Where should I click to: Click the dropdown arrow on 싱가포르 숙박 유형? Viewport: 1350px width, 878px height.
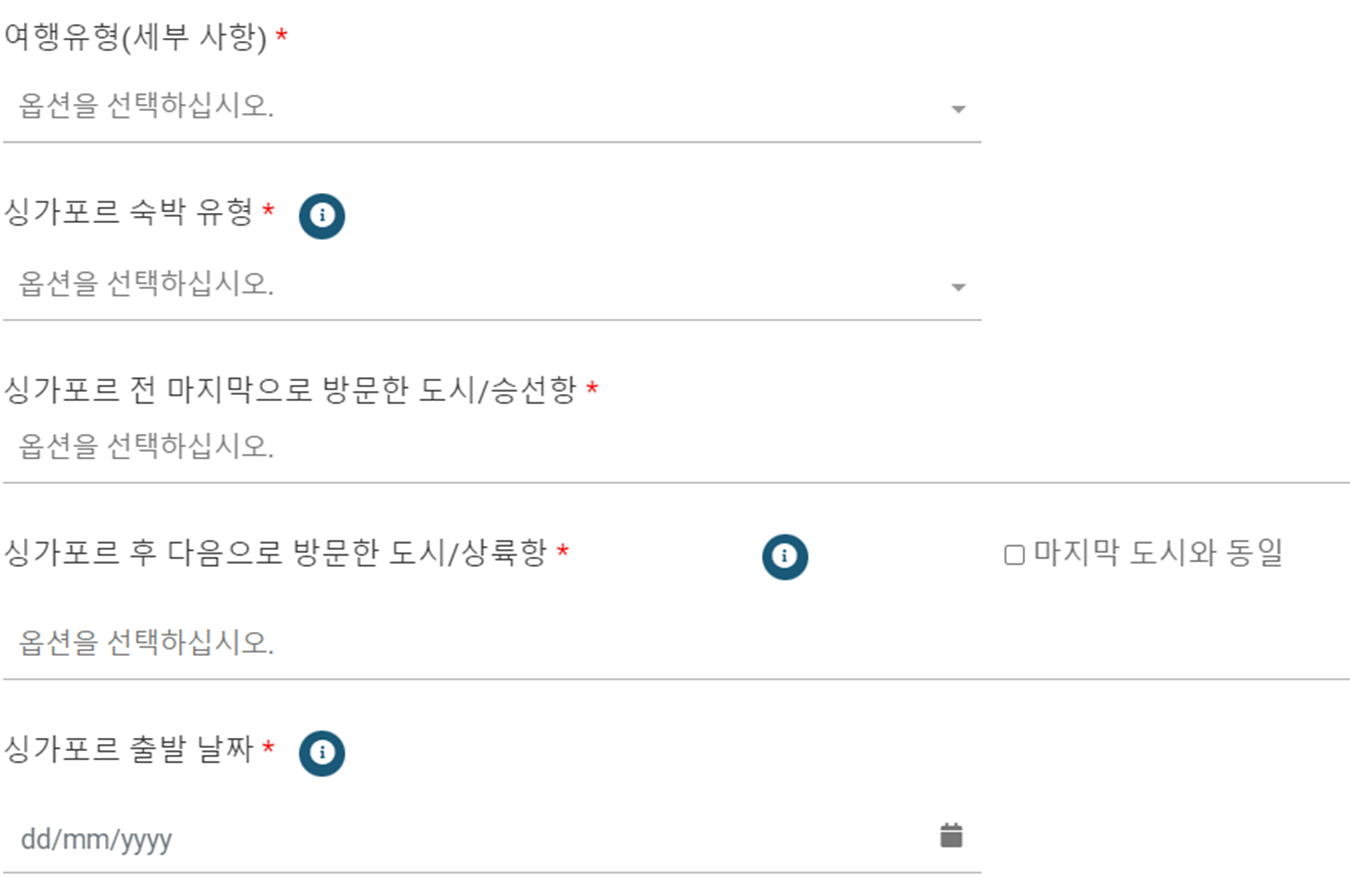click(958, 287)
